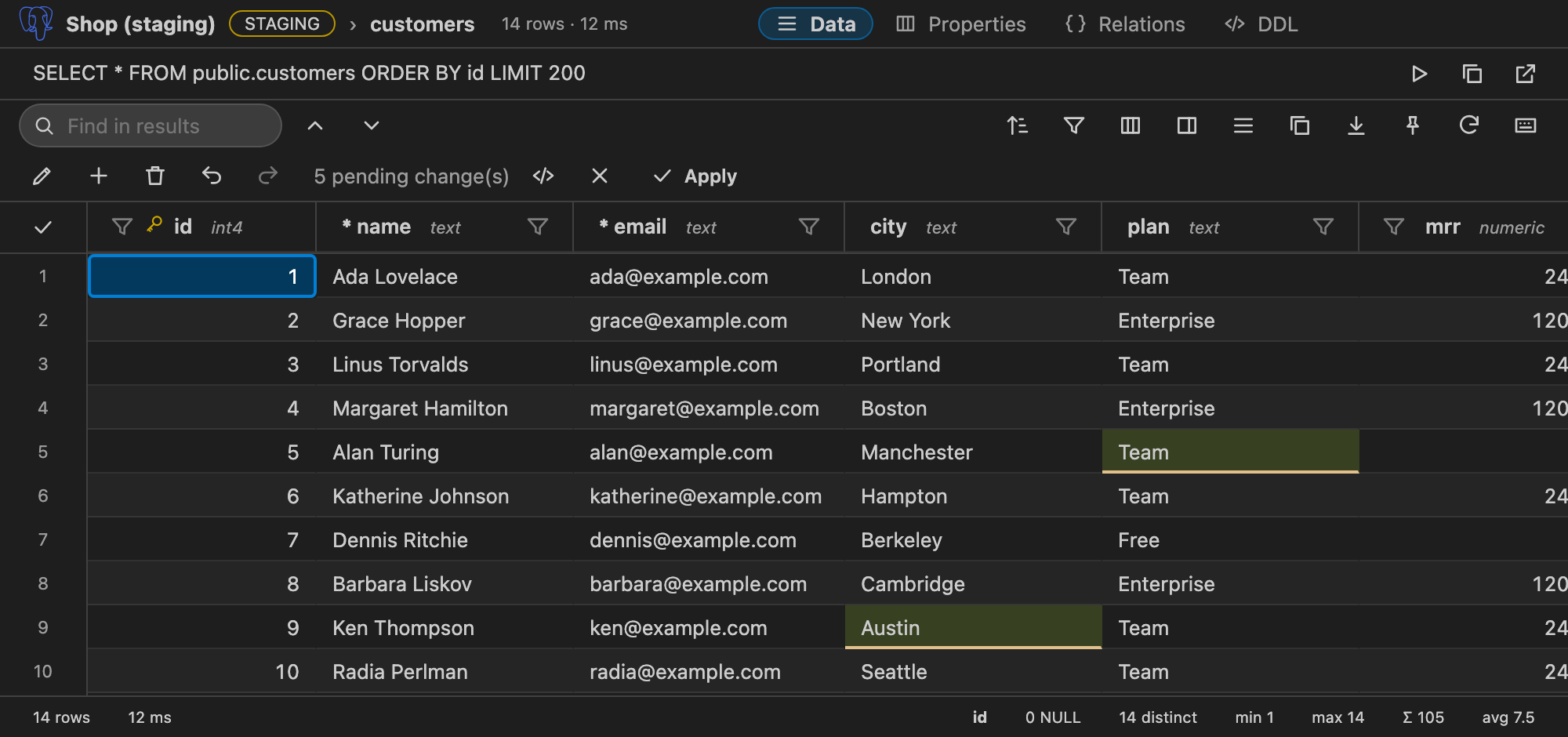1568x737 pixels.
Task: Undo the last change
Action: tap(212, 176)
